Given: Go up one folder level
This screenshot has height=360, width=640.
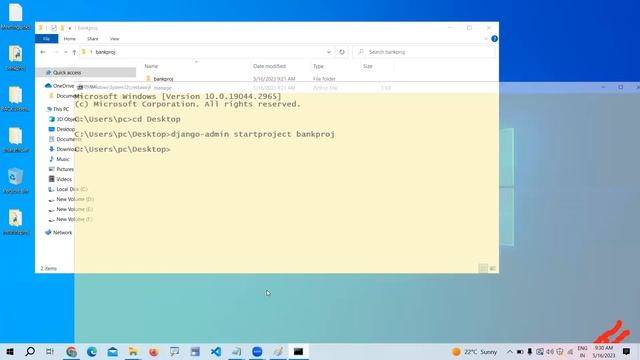Looking at the screenshot, I should pyautogui.click(x=74, y=52).
